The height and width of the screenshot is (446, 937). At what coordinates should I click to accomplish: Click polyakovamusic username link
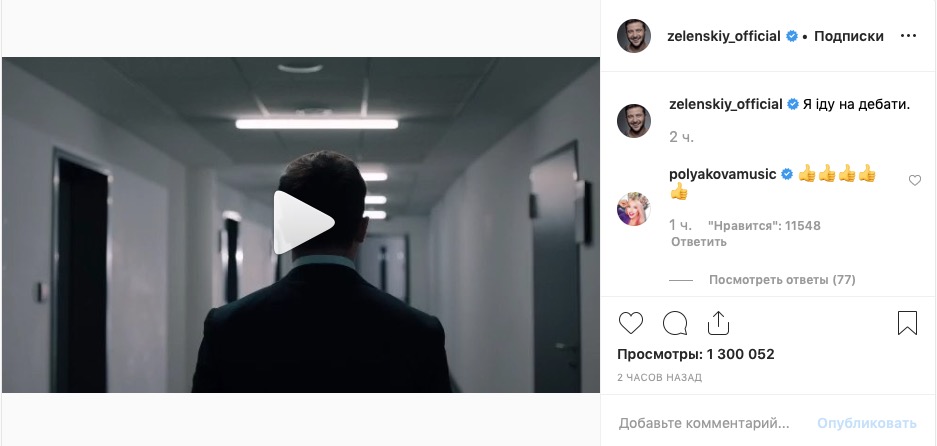(722, 174)
